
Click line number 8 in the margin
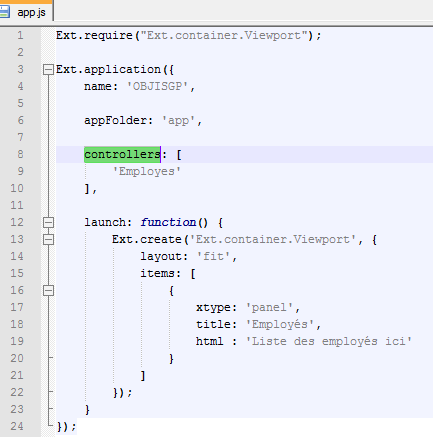click(20, 154)
